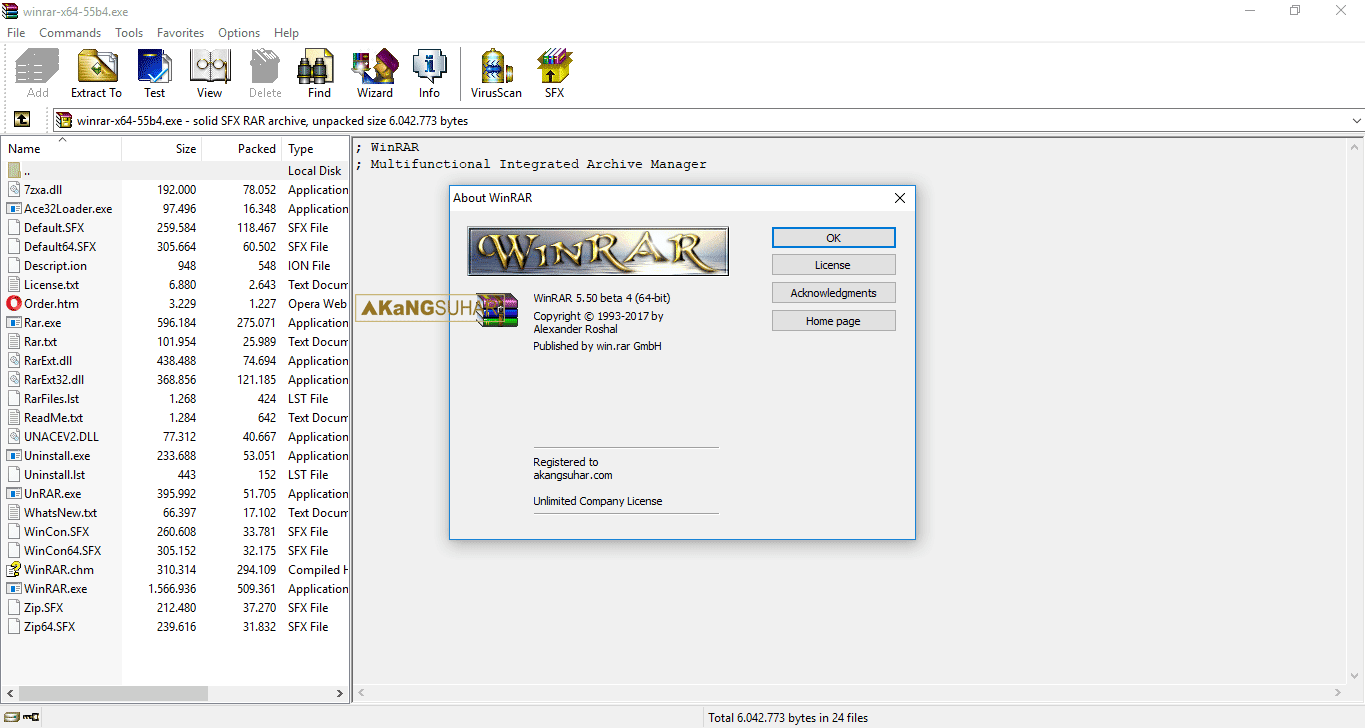Select the WinRAR.chm help file icon
Screen dimensions: 1365x728
[x=14, y=570]
